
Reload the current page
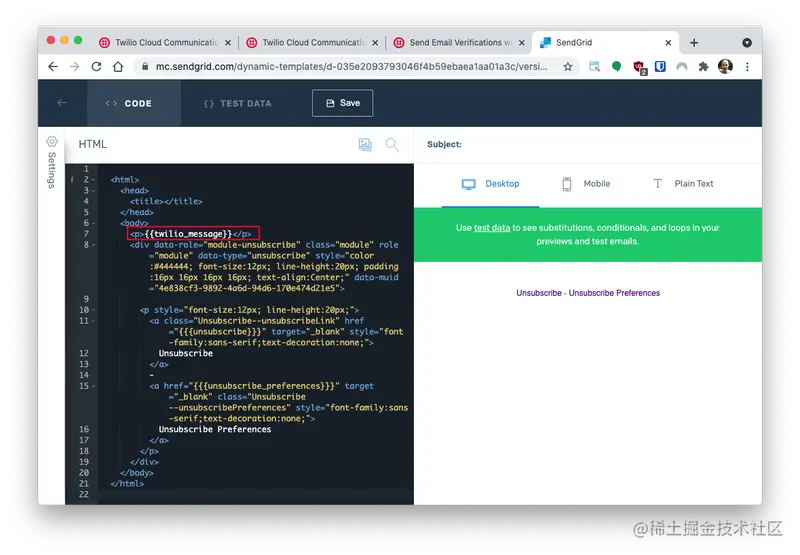coord(96,66)
